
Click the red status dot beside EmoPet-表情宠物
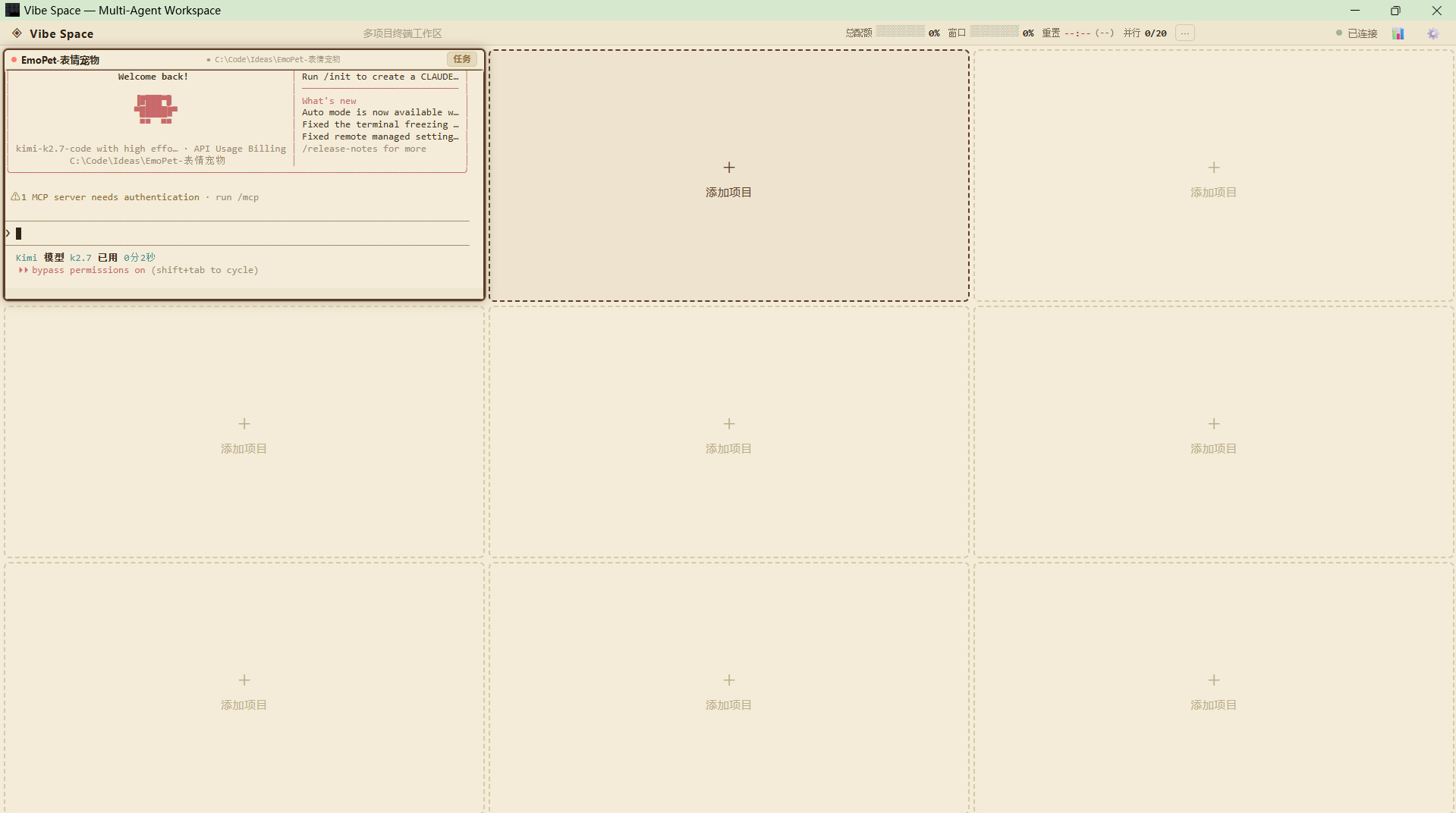[14, 60]
